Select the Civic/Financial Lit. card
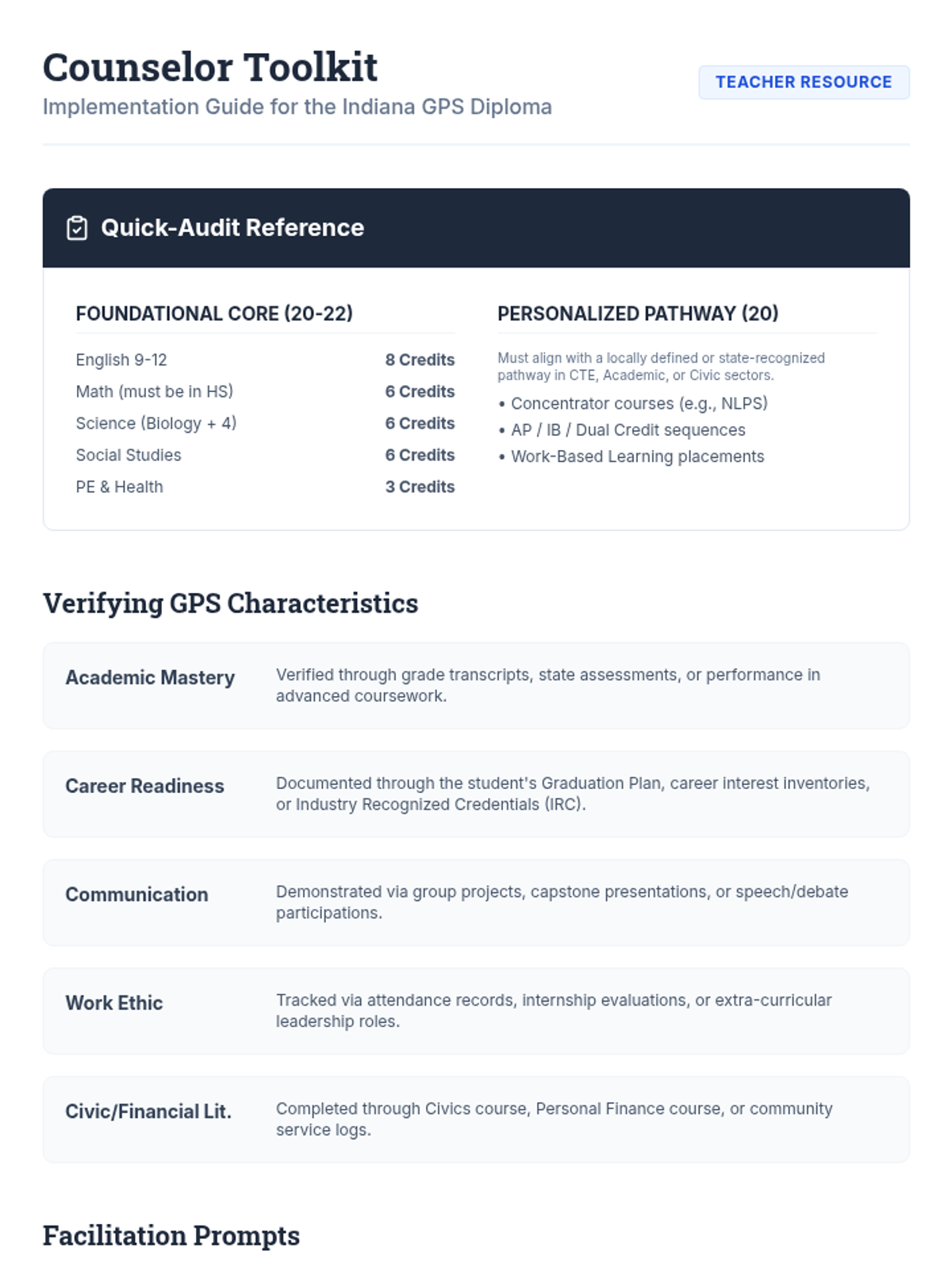The image size is (952, 1270). (x=476, y=1118)
